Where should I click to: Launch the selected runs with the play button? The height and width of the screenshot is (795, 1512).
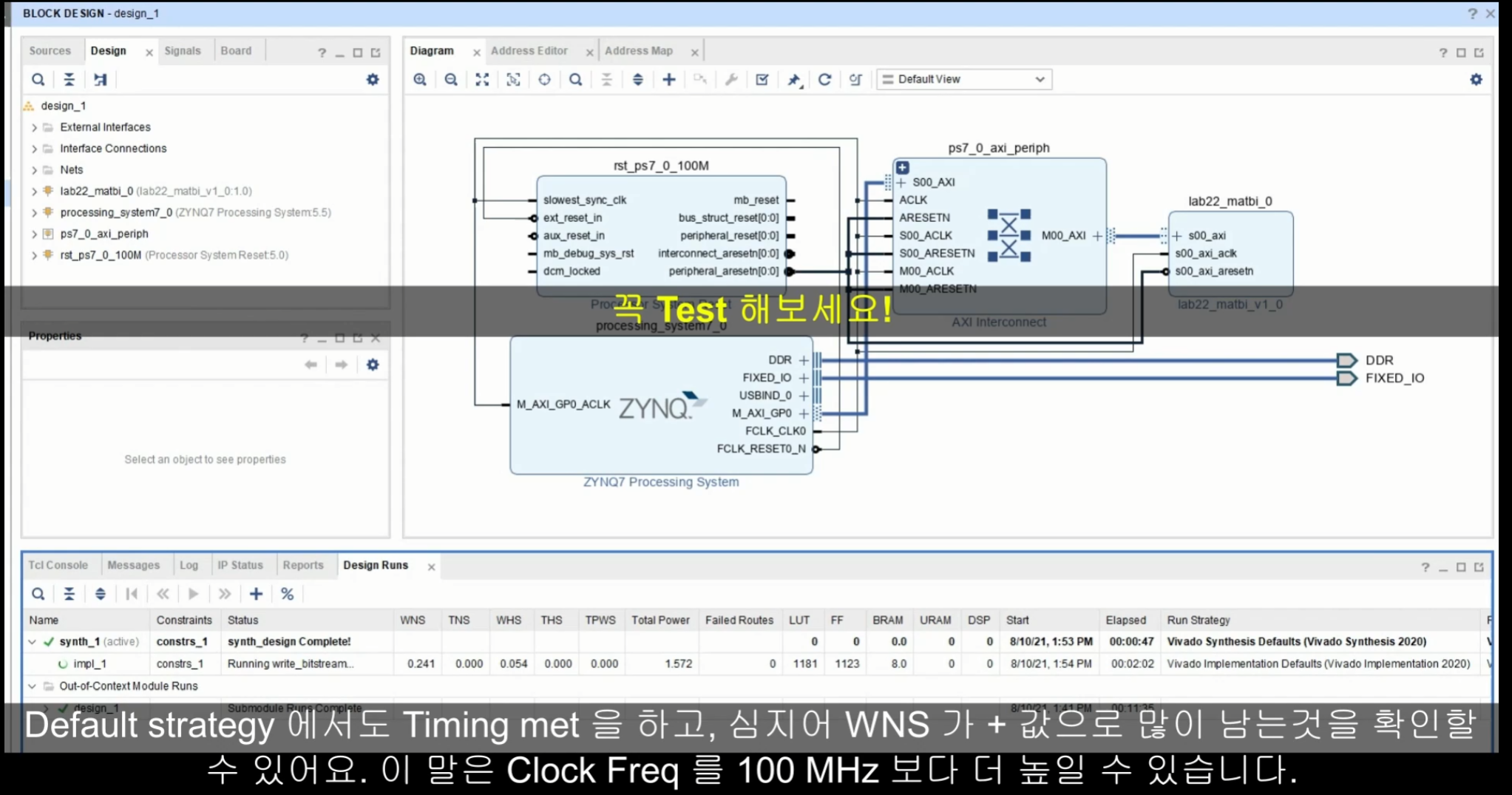[x=194, y=594]
